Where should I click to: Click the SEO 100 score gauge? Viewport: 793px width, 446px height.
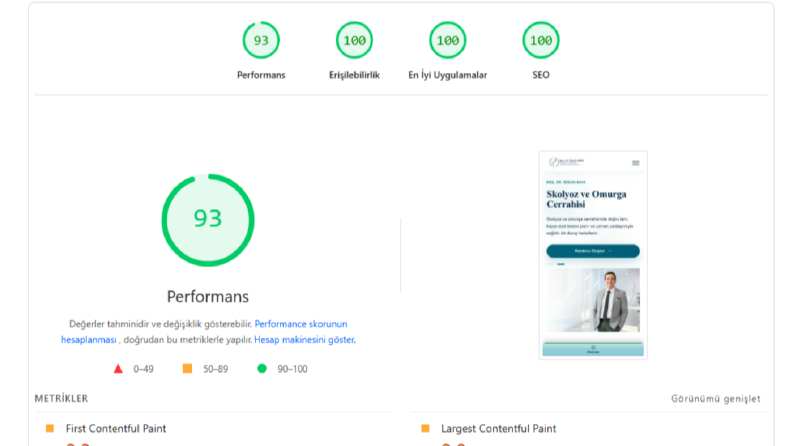pyautogui.click(x=541, y=40)
